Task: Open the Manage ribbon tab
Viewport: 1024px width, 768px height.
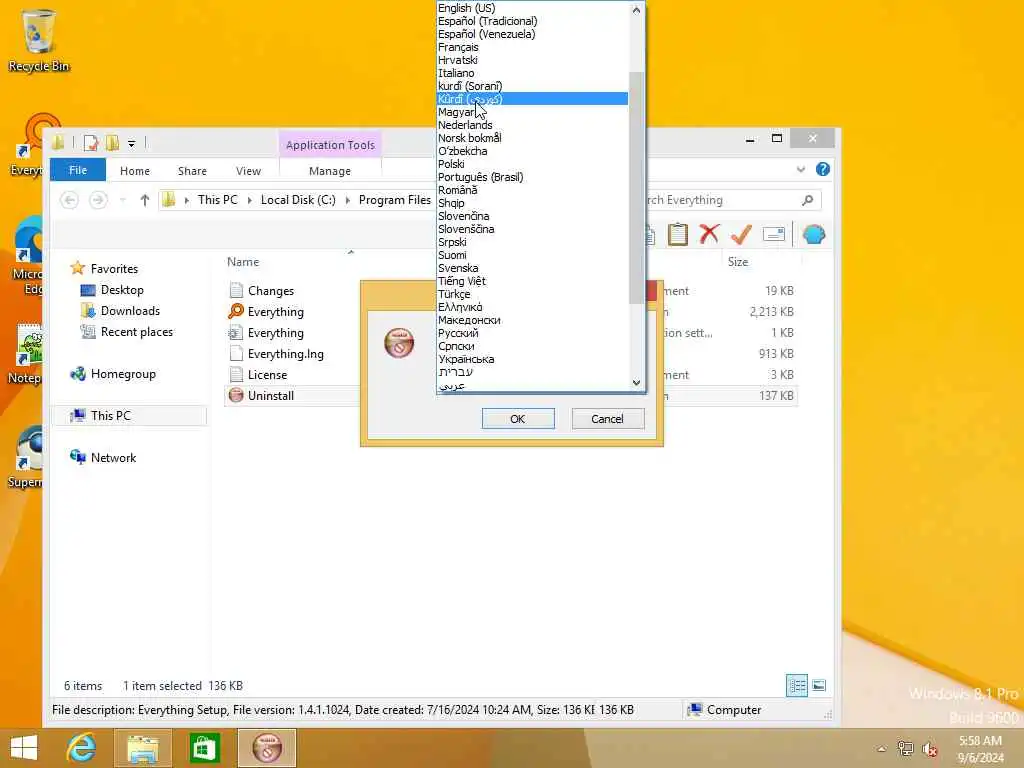Action: coord(330,170)
